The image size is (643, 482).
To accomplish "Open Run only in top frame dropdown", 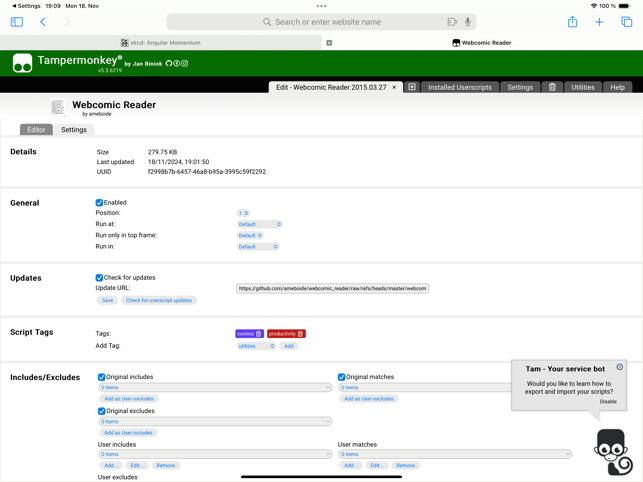I will 250,235.
